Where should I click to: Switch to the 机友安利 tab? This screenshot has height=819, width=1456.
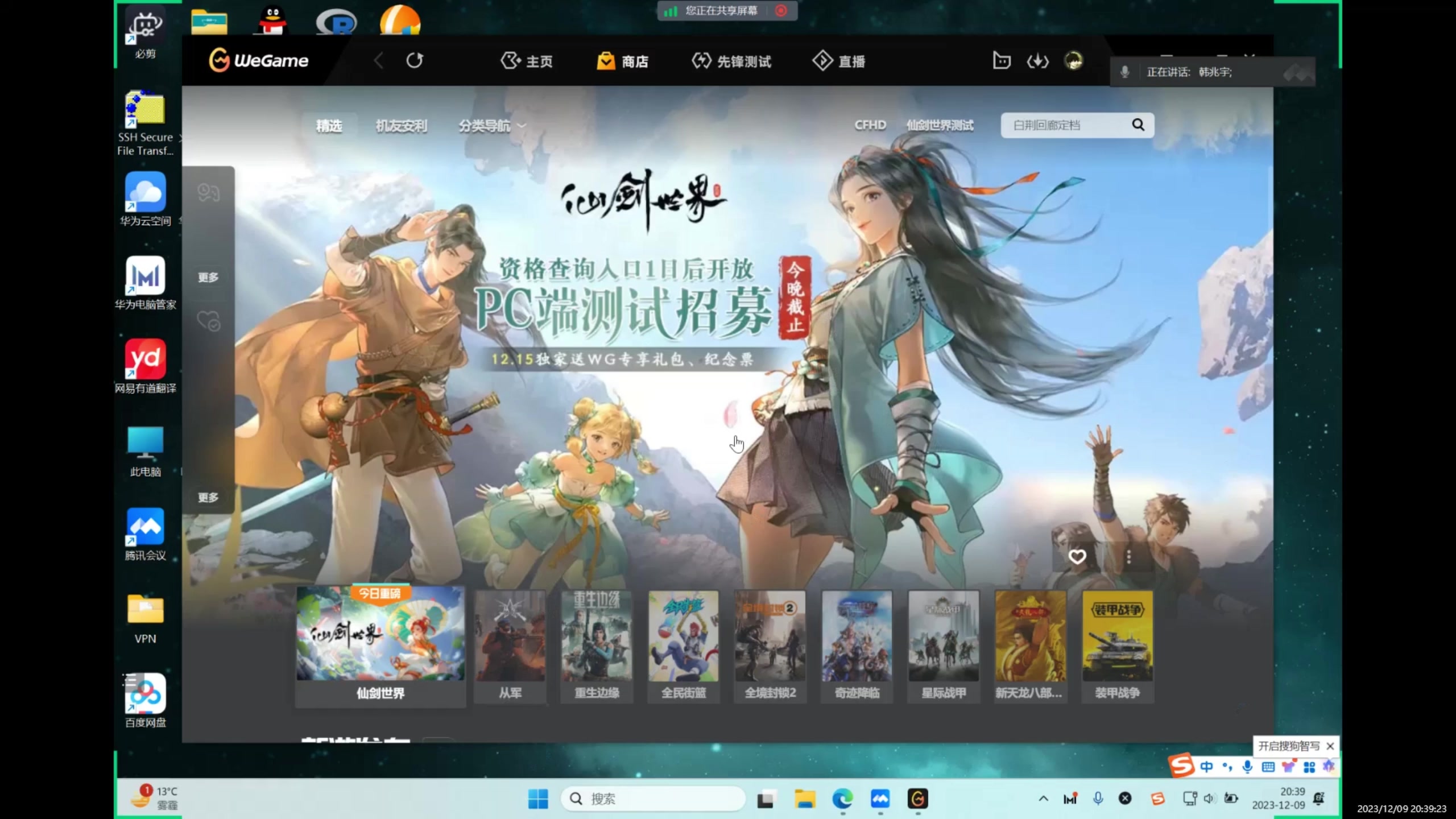click(402, 126)
